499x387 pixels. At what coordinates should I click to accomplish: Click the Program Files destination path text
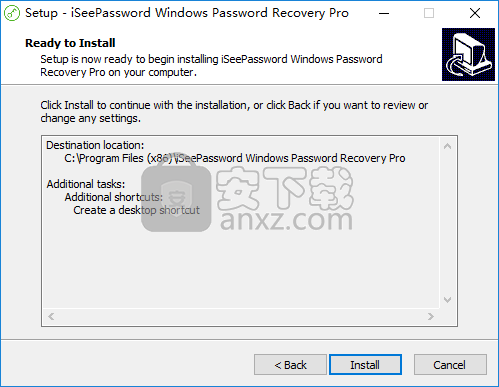click(x=235, y=158)
